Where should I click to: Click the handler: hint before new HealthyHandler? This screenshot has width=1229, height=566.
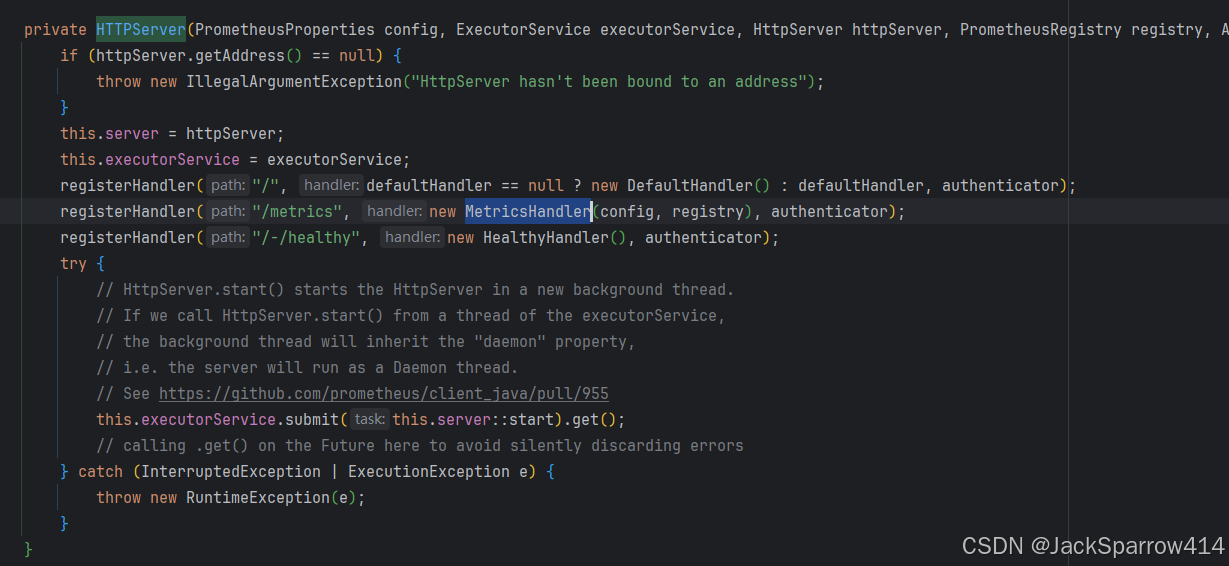coord(412,238)
